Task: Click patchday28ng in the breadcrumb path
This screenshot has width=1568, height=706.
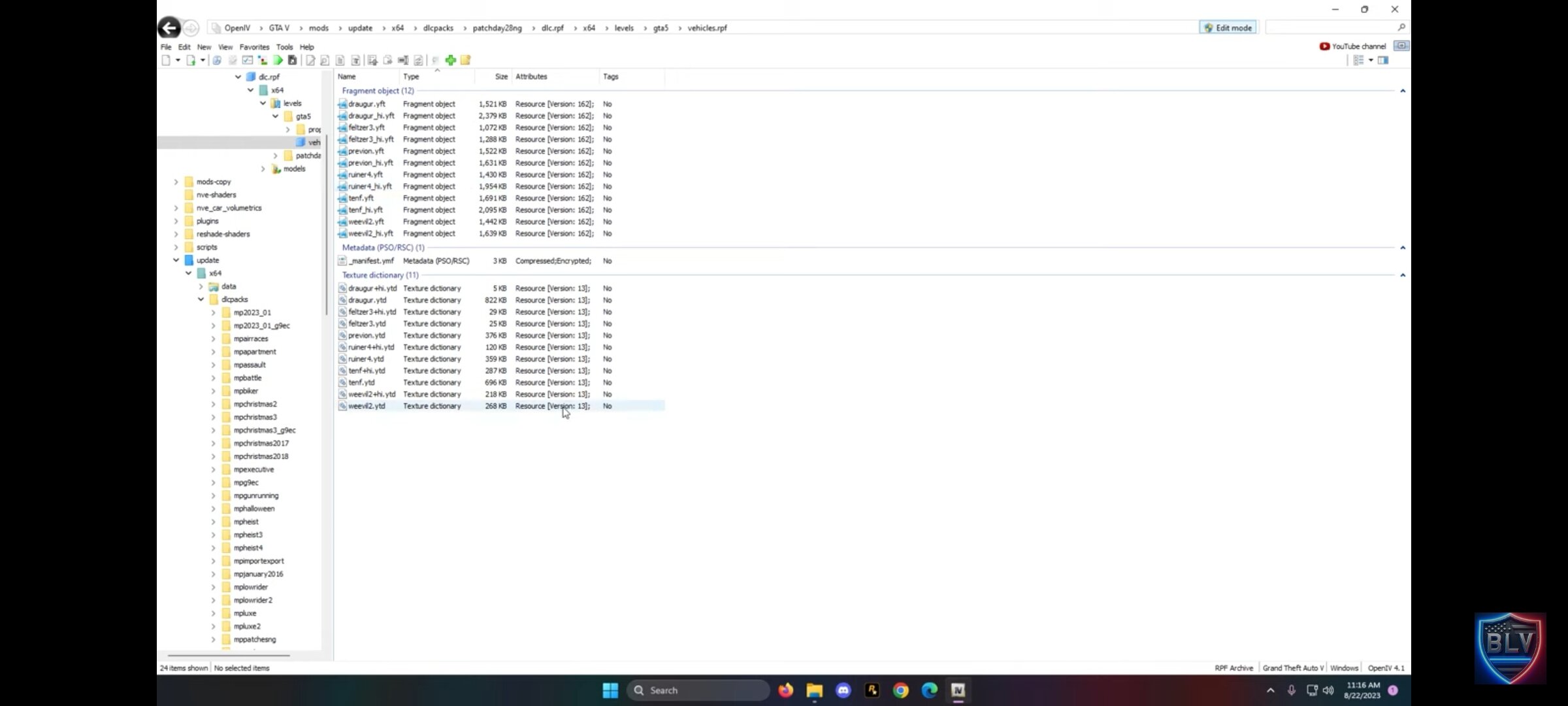Action: [497, 28]
